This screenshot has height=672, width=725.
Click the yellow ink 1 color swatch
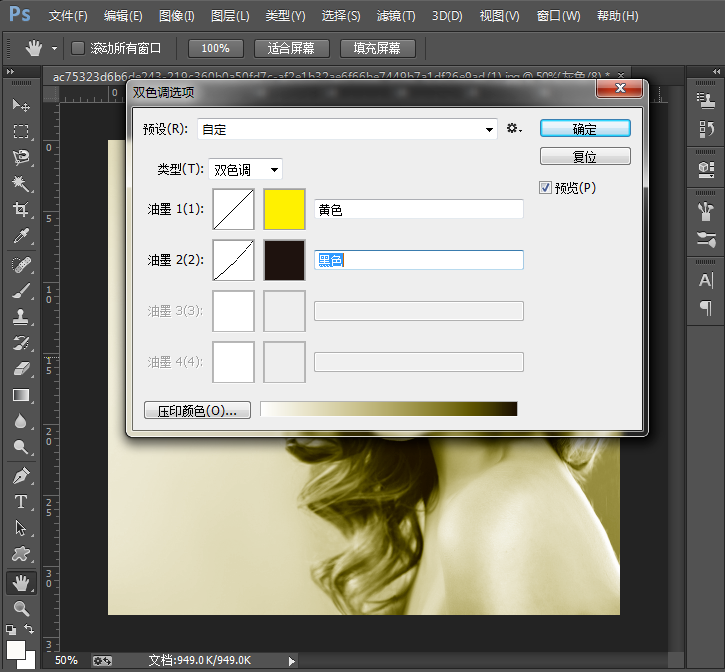284,209
